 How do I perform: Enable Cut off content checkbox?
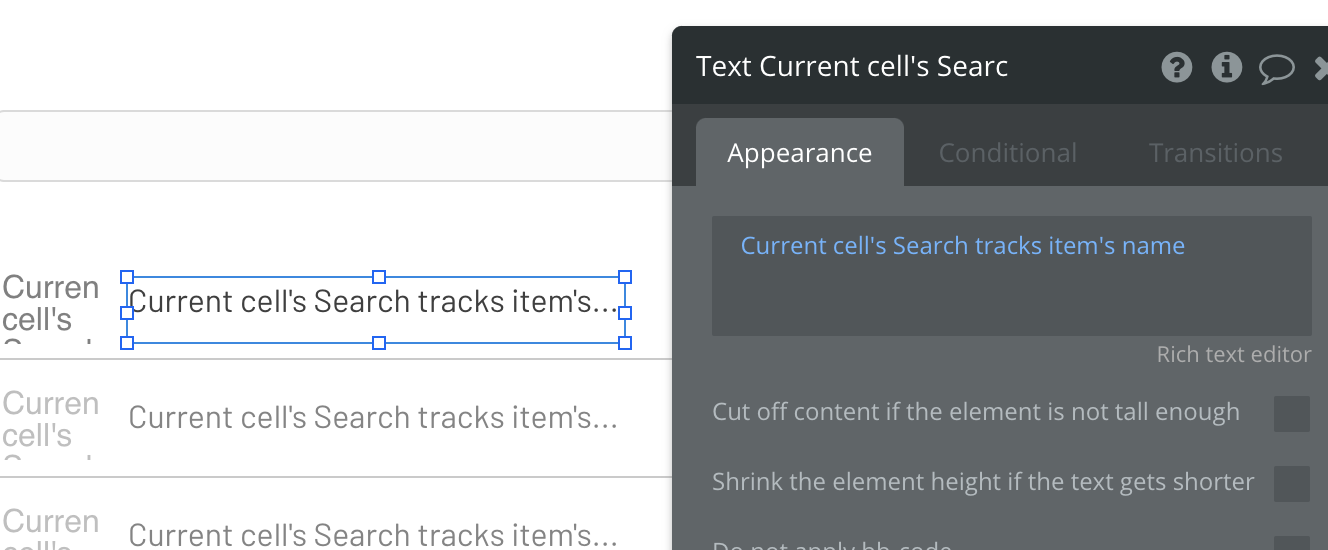point(1291,413)
